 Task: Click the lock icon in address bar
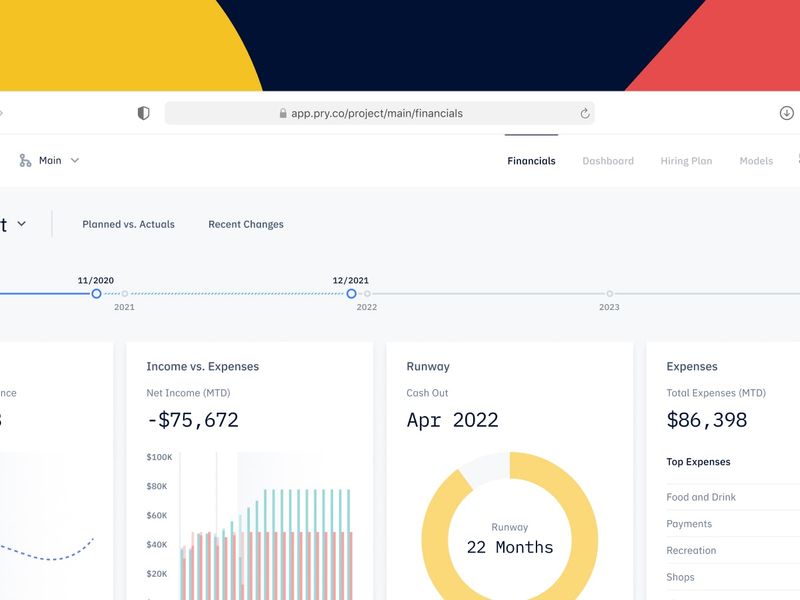coord(283,114)
